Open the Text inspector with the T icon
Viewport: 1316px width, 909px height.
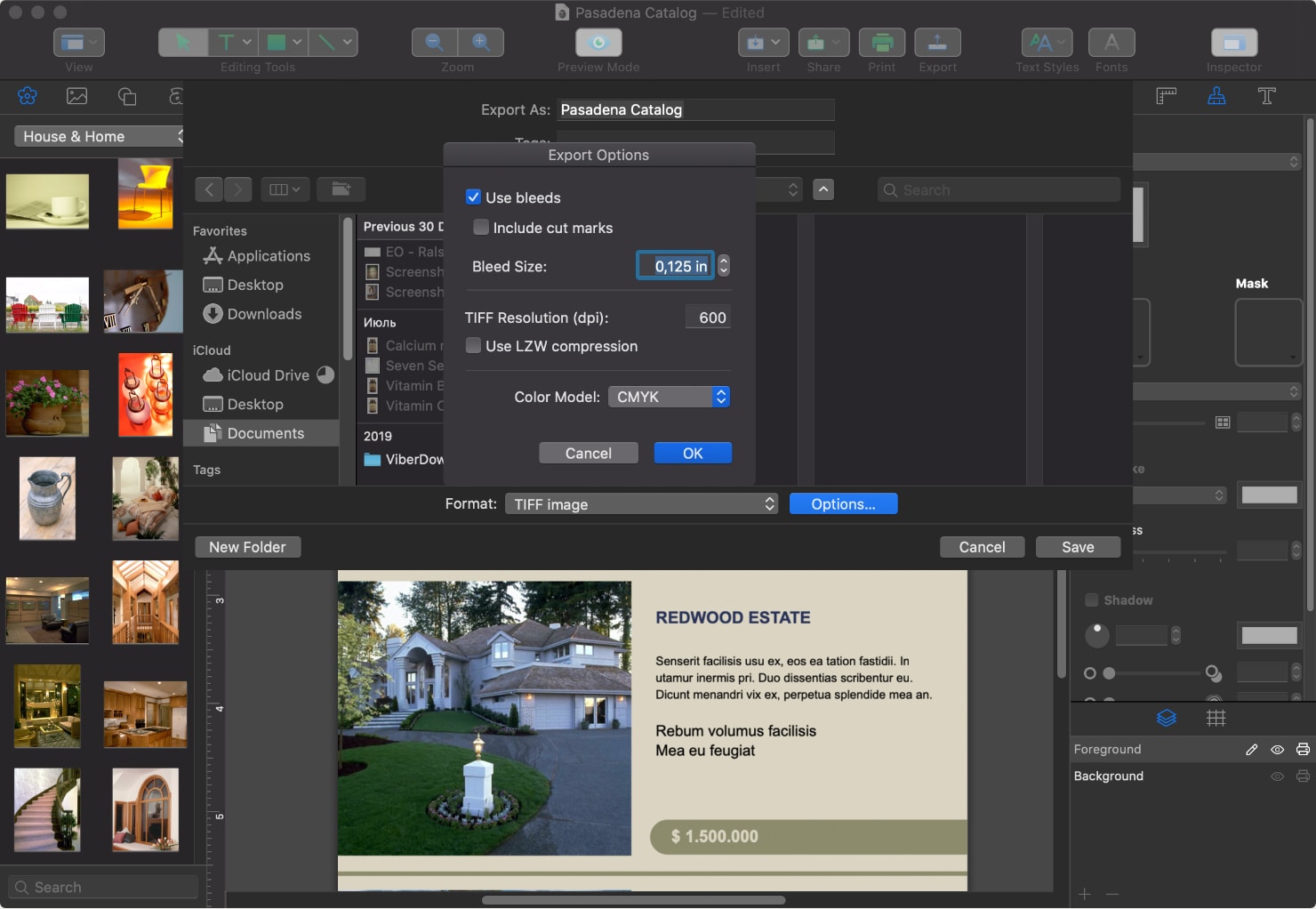[x=1267, y=96]
